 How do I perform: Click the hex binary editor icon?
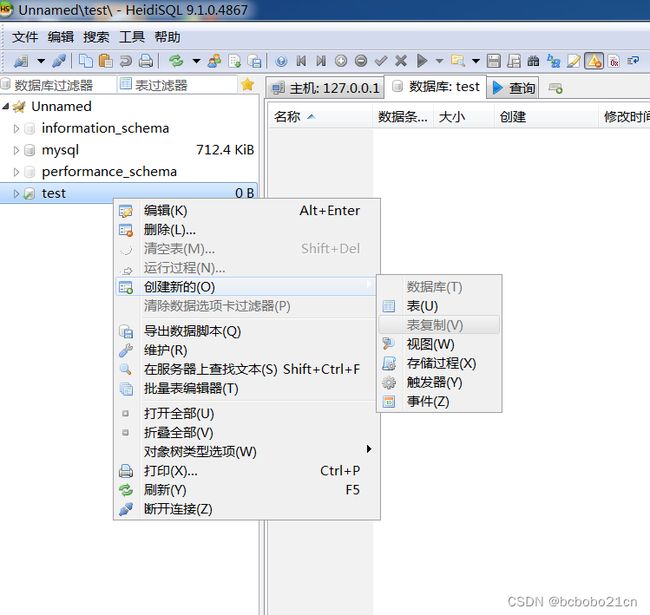614,61
